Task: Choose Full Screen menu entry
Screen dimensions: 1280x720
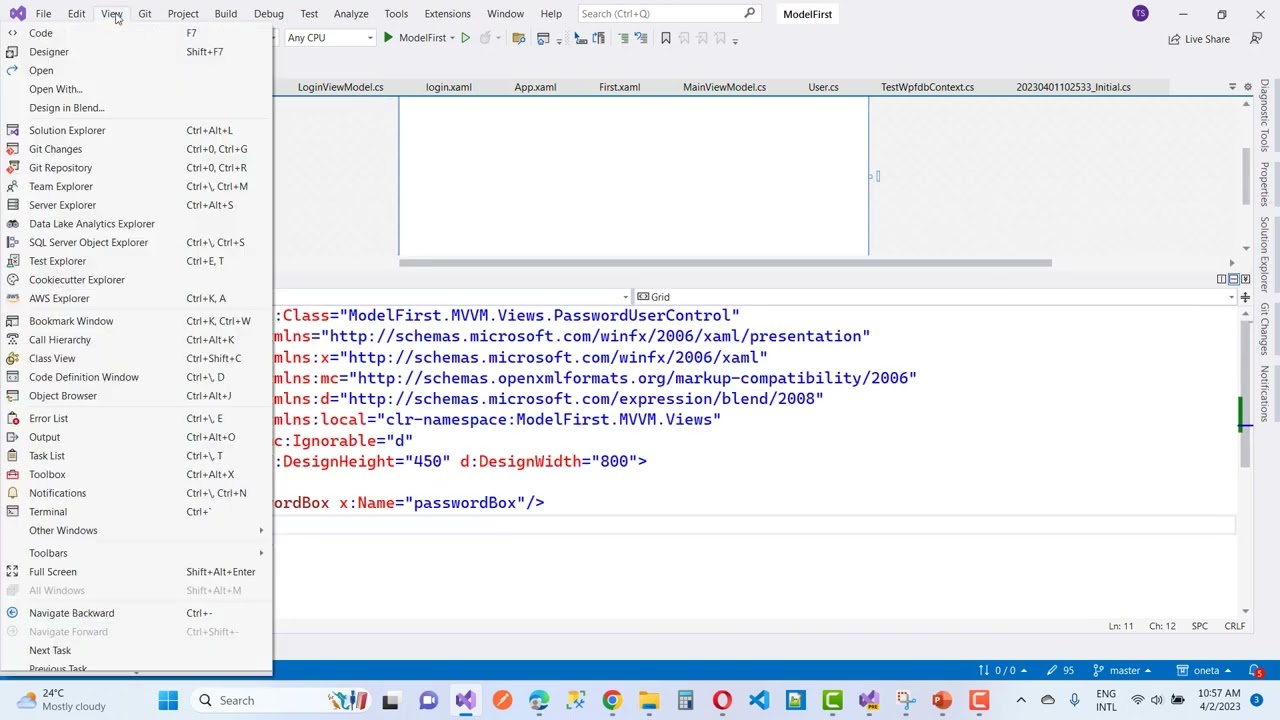Action: [x=136, y=571]
